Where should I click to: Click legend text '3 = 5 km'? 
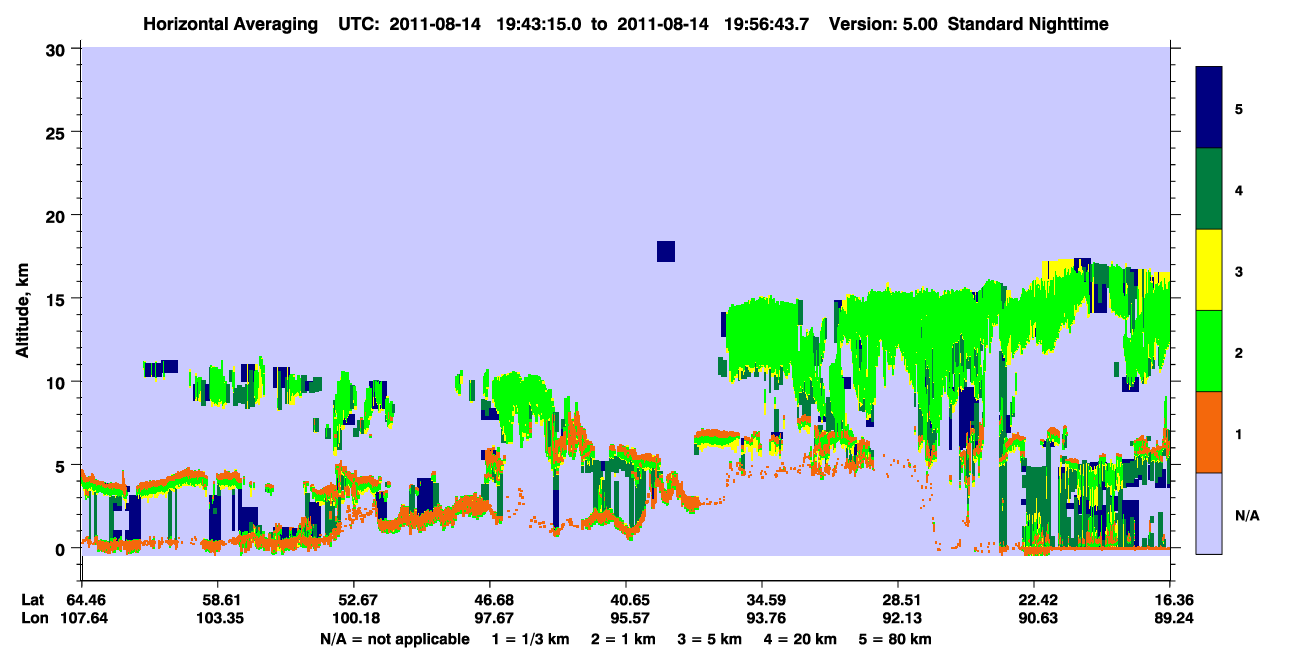[x=709, y=638]
